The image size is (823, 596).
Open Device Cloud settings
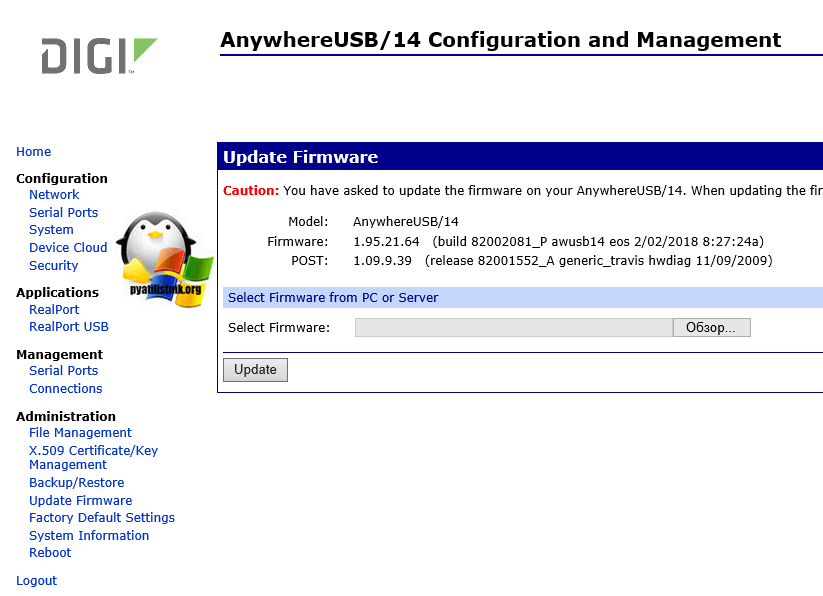point(68,248)
